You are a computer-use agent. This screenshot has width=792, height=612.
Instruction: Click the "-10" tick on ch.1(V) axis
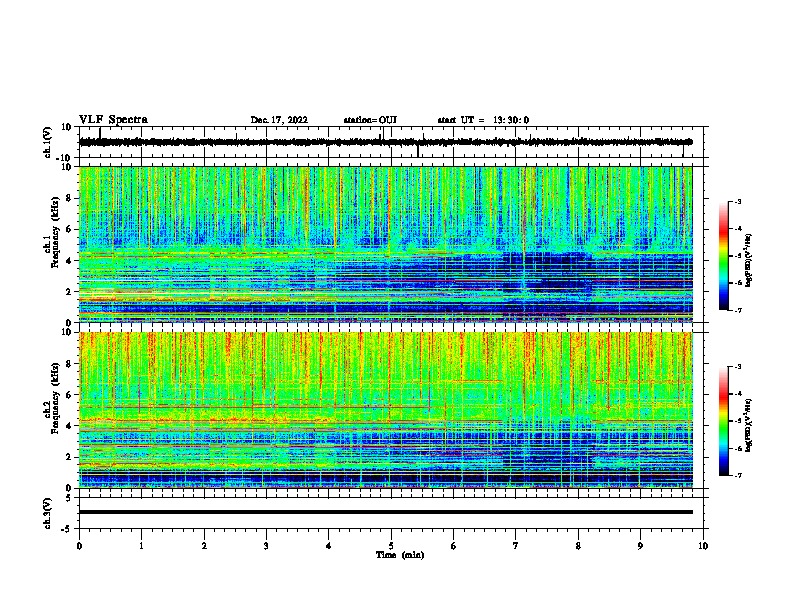click(65, 158)
